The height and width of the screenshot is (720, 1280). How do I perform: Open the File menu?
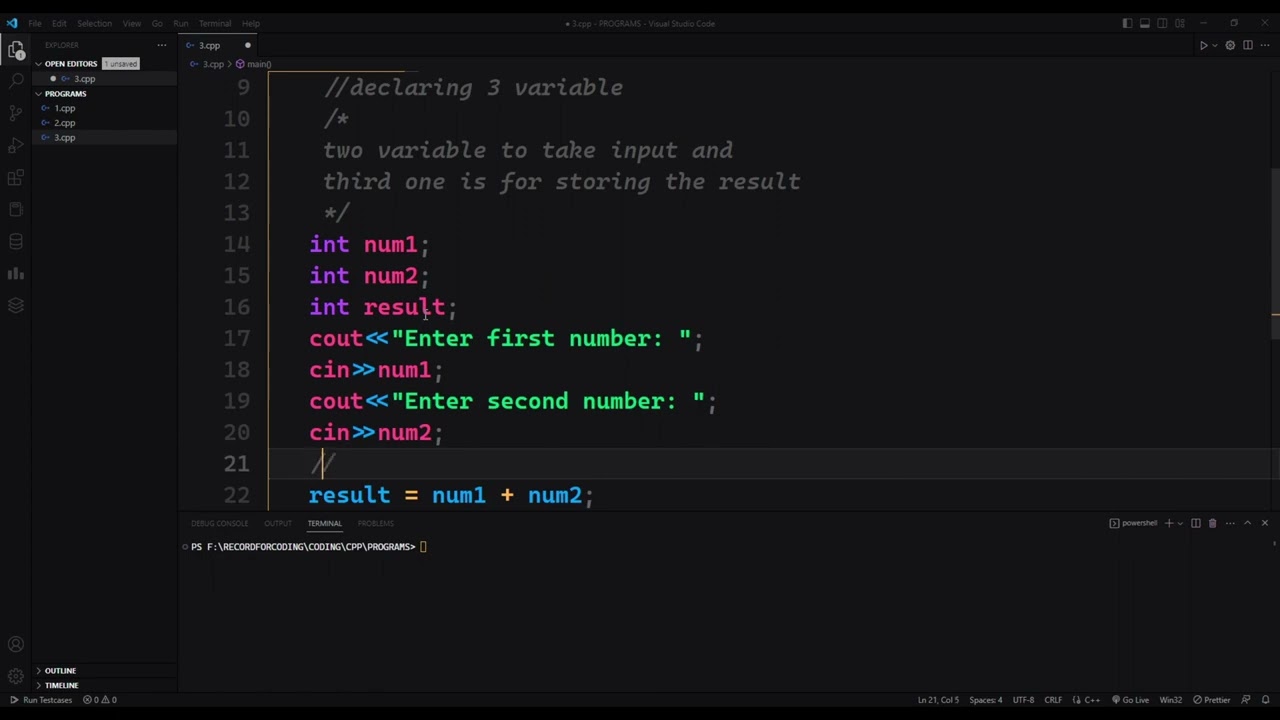coord(34,23)
